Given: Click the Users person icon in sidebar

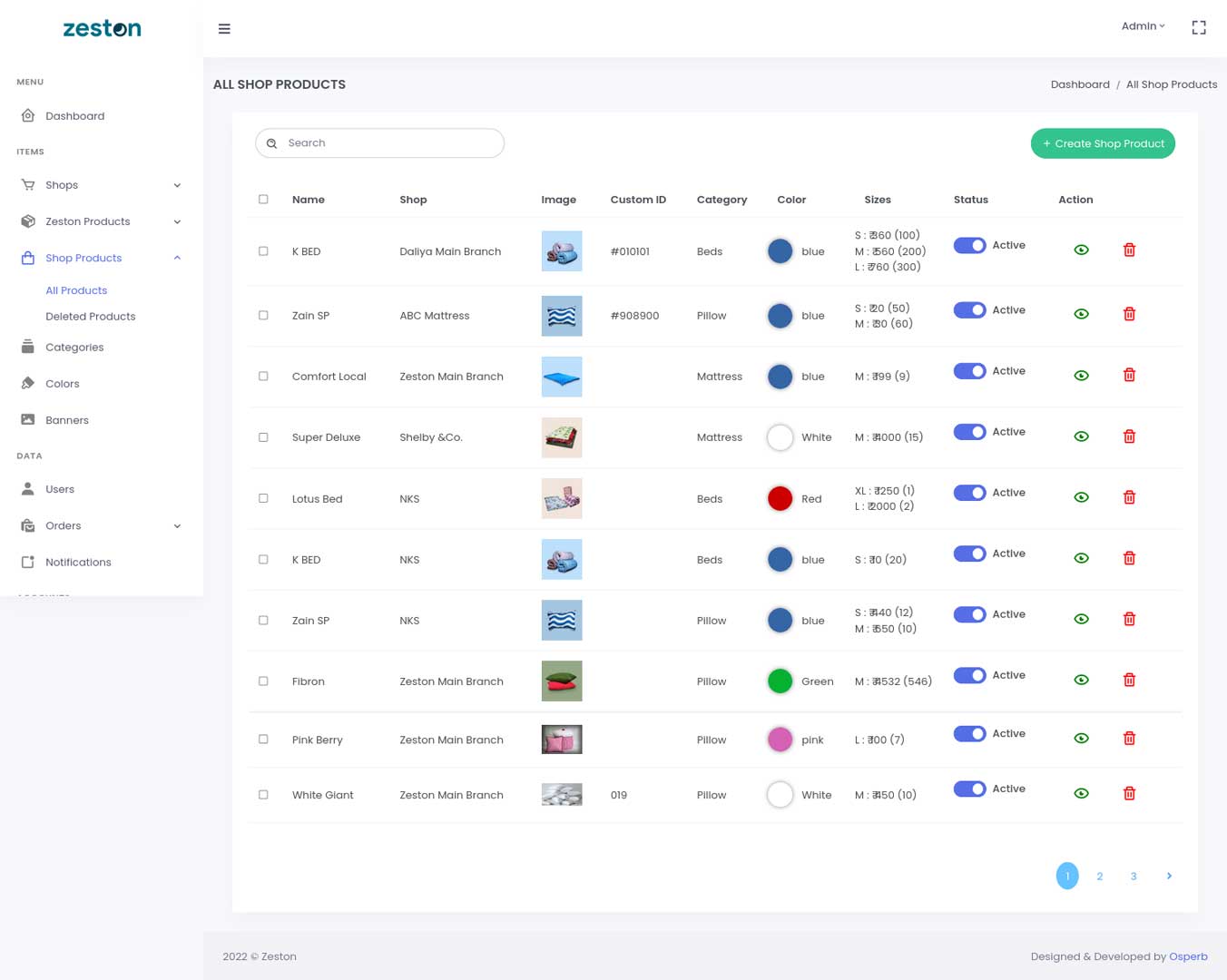Looking at the screenshot, I should point(28,488).
